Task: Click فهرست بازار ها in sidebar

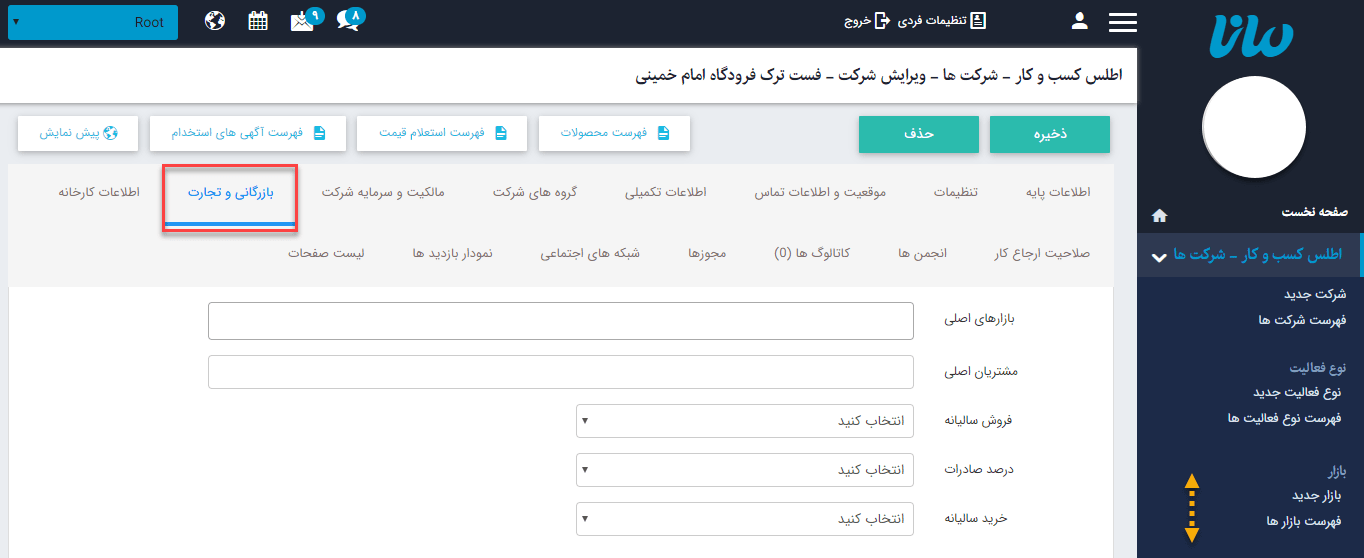Action: [x=1303, y=521]
